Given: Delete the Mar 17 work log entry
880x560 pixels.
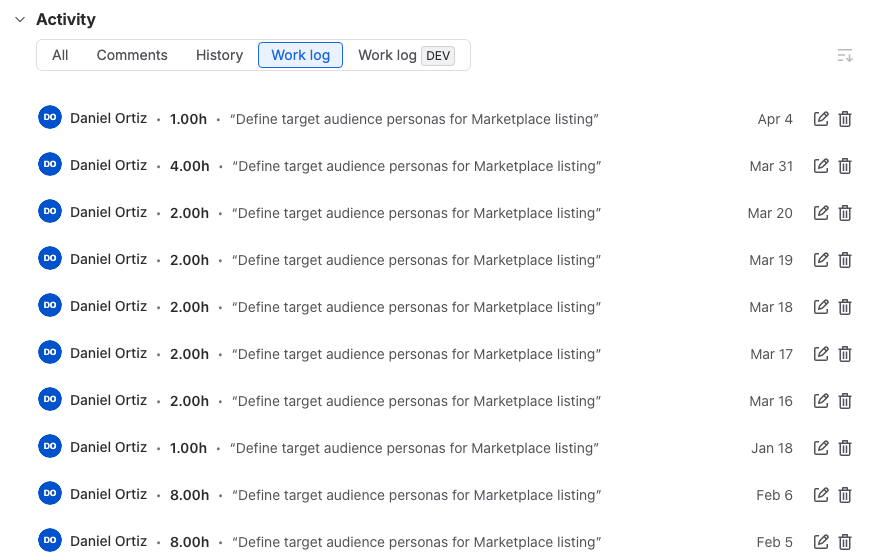Looking at the screenshot, I should click(845, 354).
